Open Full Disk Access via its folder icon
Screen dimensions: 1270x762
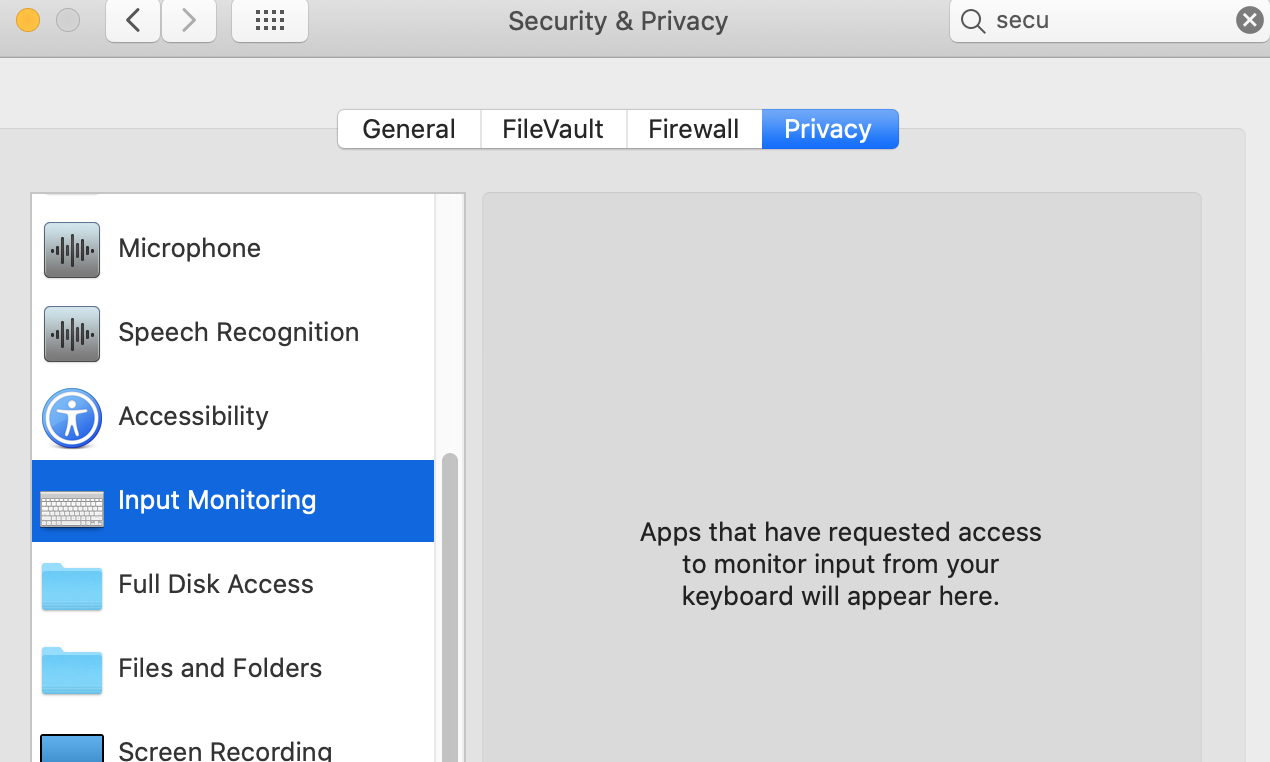coord(71,586)
